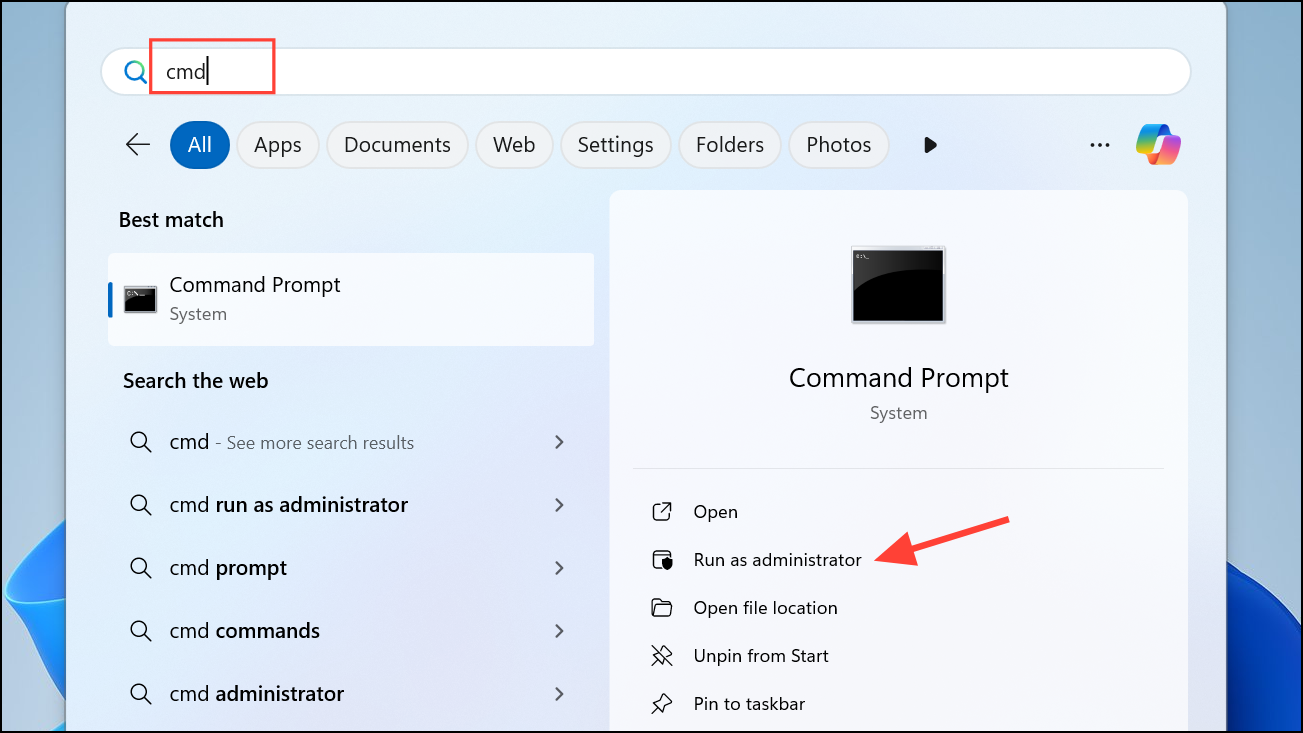
Task: Expand chevron next to 'cmd prompt'
Action: pyautogui.click(x=559, y=568)
